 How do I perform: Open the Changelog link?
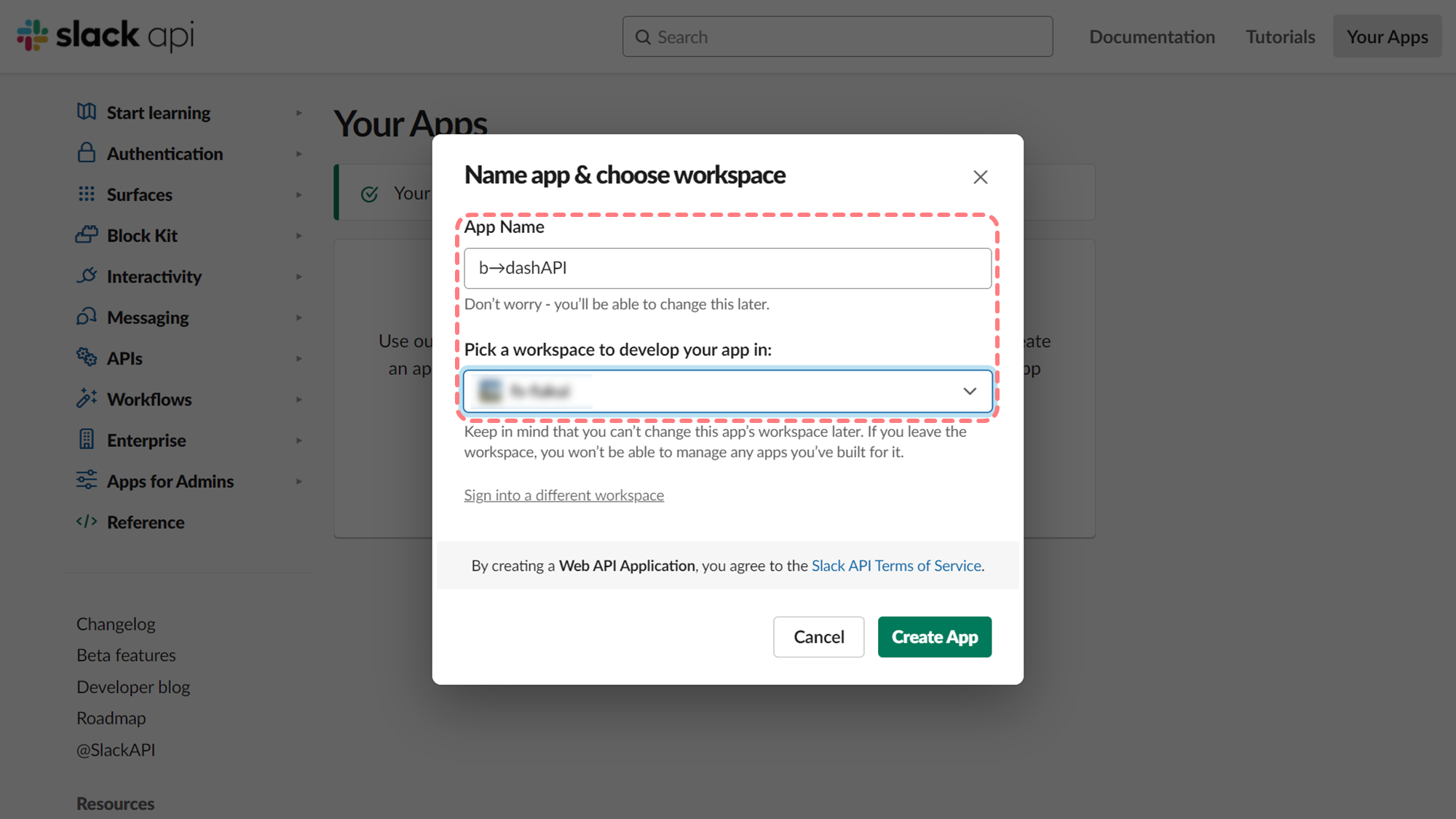pos(116,624)
